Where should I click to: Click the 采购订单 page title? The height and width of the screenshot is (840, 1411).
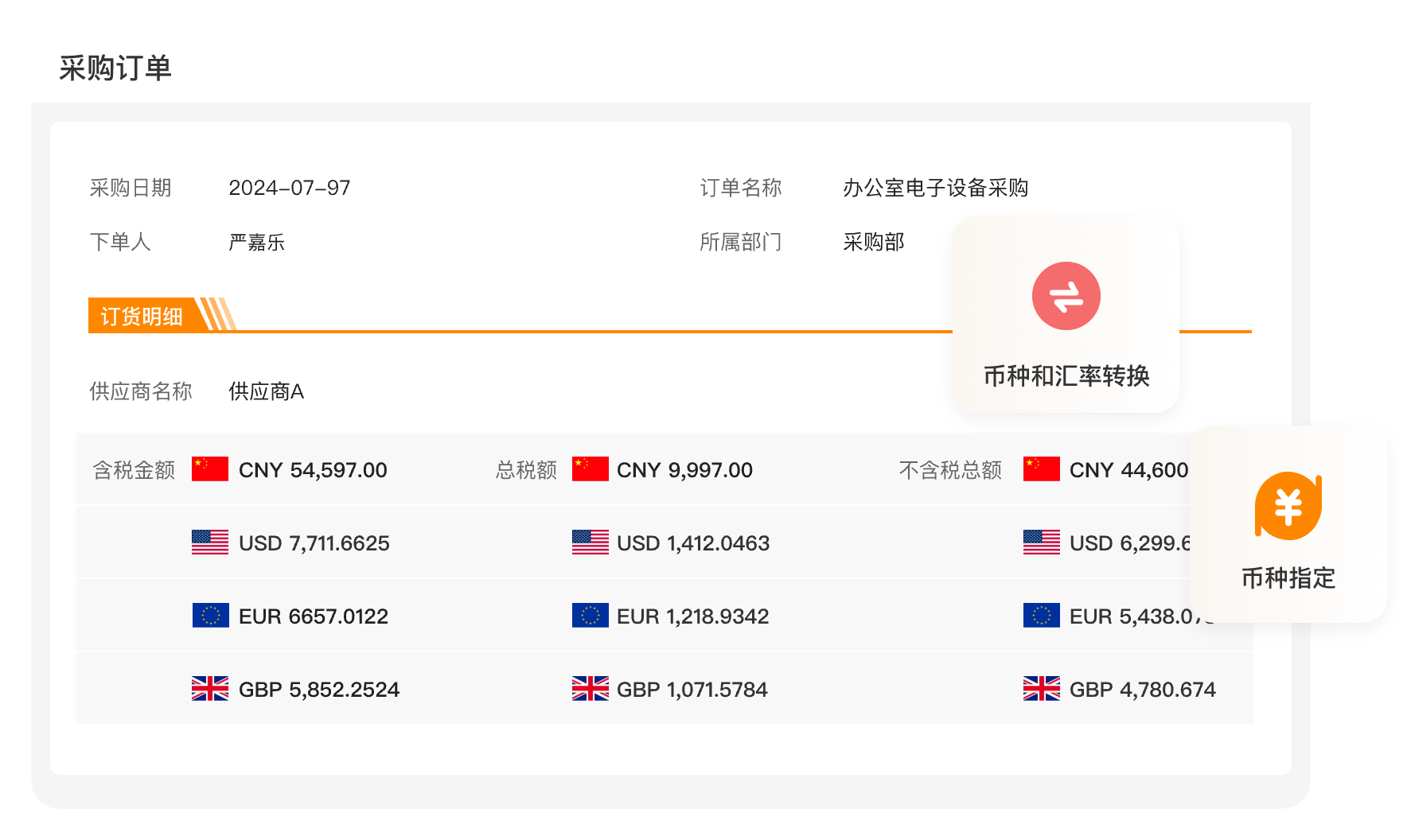(x=115, y=68)
